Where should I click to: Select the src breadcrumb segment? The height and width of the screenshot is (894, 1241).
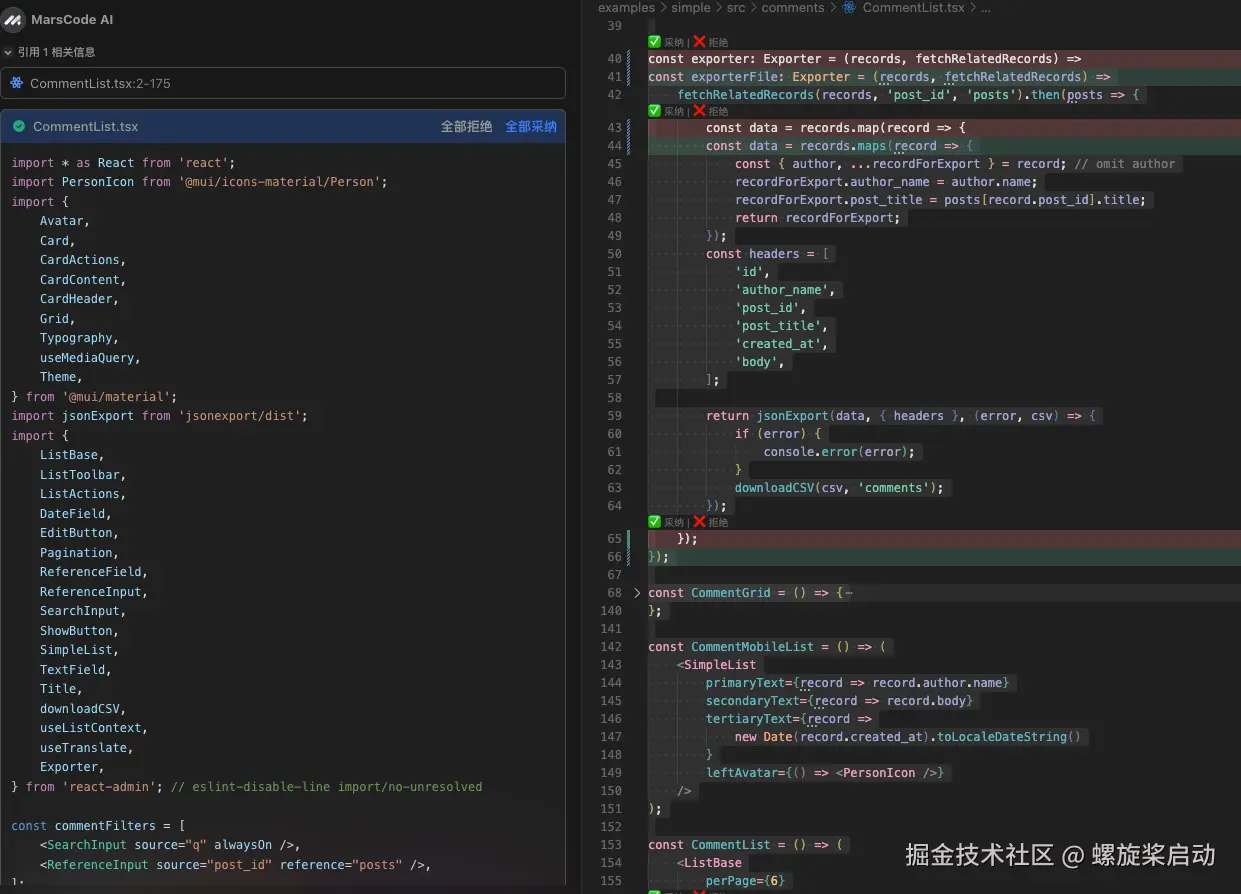(x=736, y=8)
